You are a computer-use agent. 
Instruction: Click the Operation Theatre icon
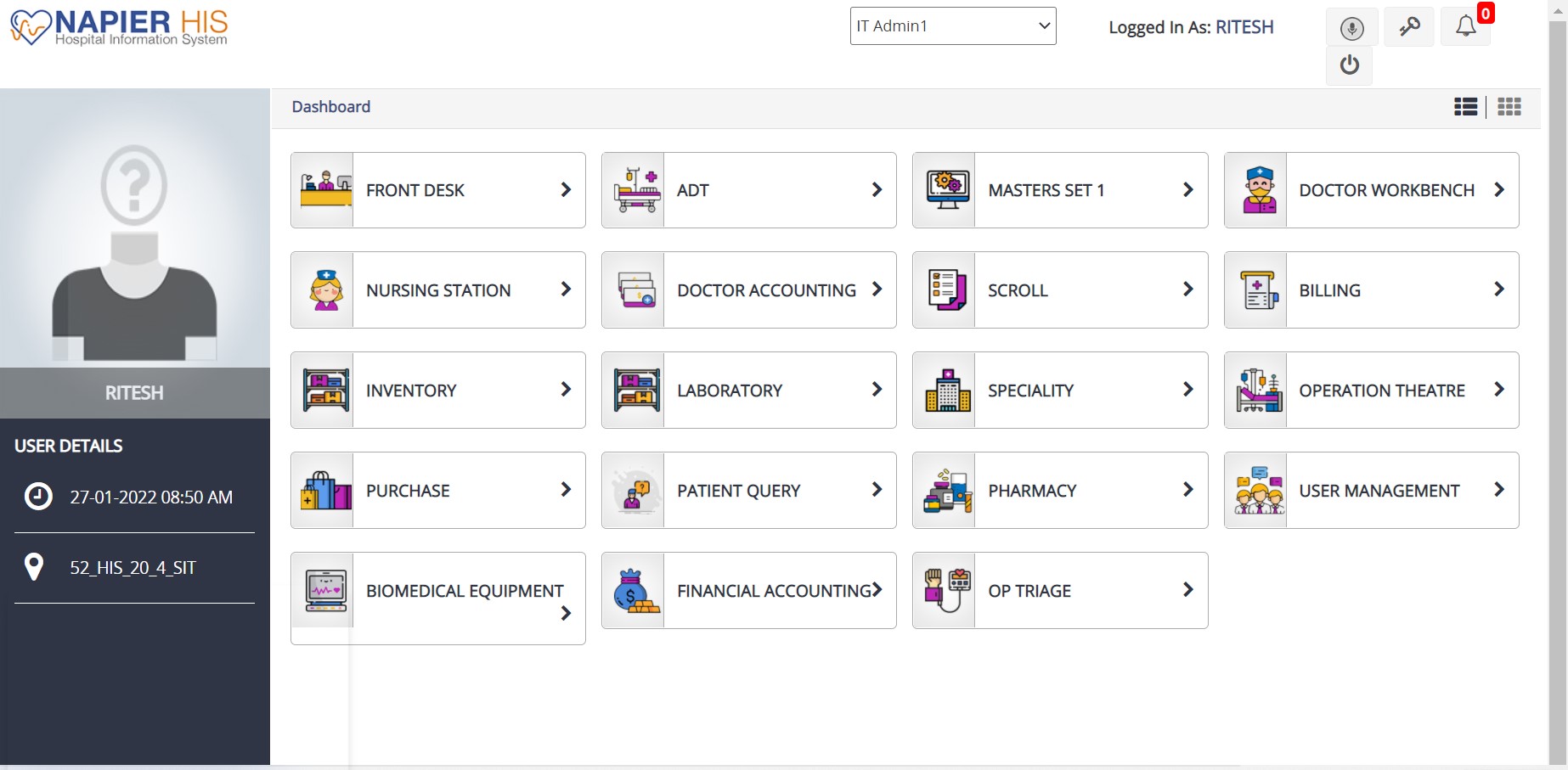[1258, 390]
